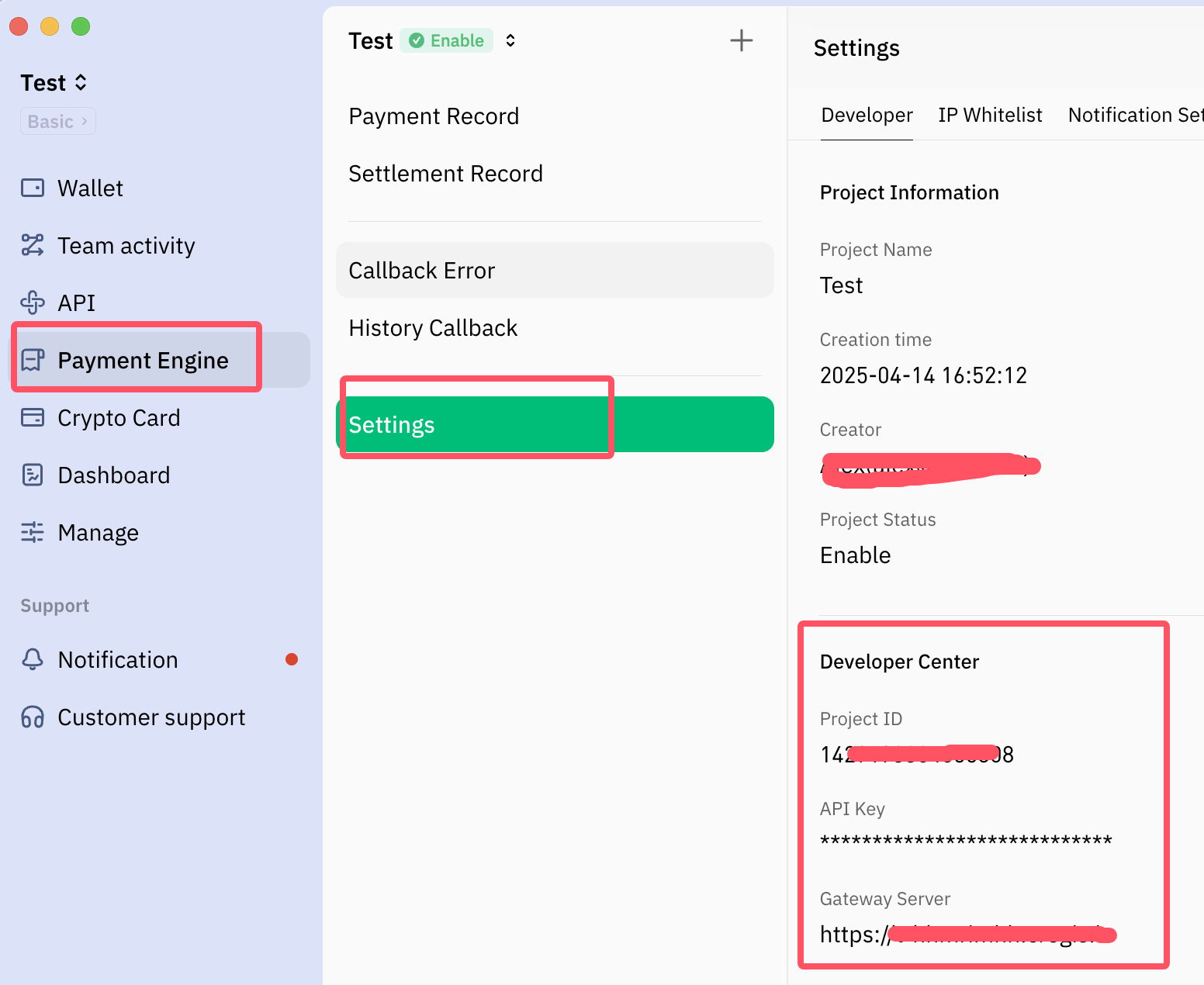Select the green Settings item

coord(555,424)
